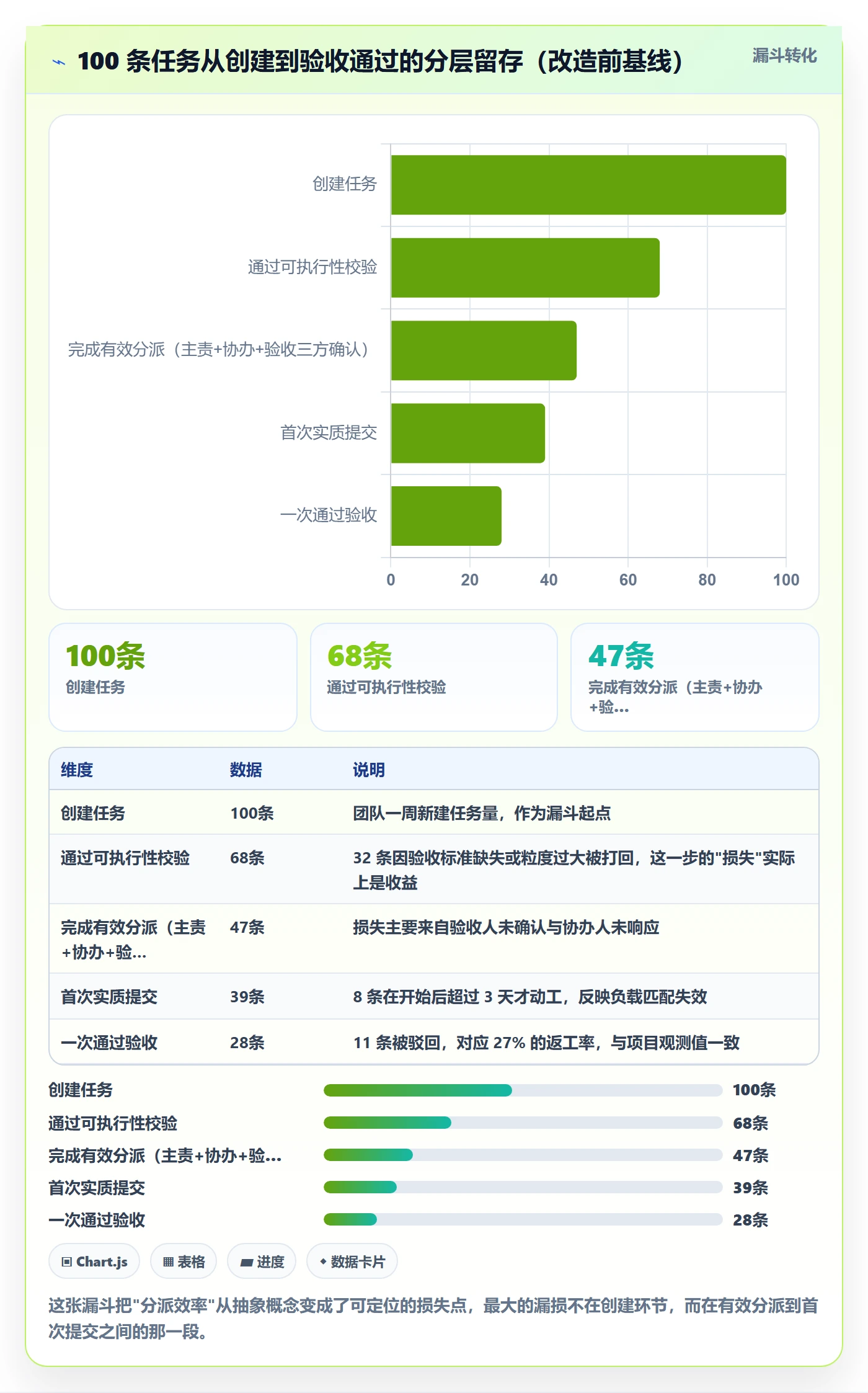
Task: Click table cell 团队一周新建任务量，作为漏斗起点
Action: click(482, 813)
